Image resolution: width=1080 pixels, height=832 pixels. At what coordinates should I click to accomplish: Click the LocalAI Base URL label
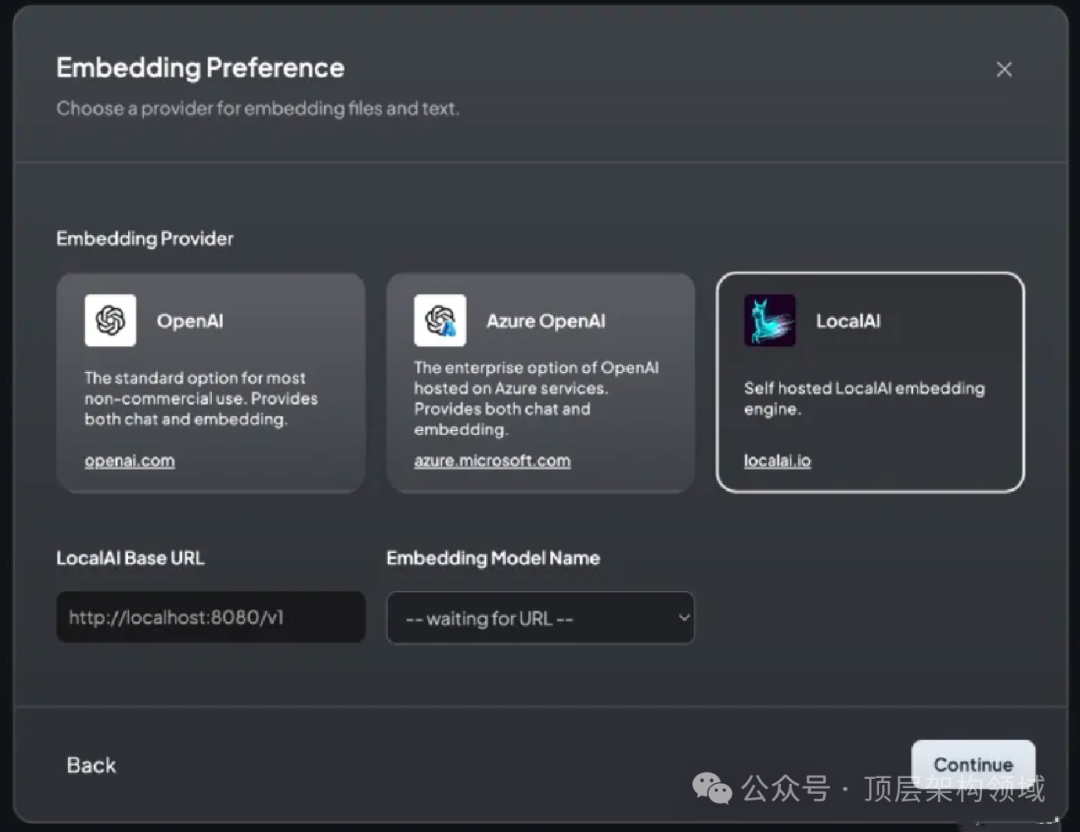coord(130,558)
